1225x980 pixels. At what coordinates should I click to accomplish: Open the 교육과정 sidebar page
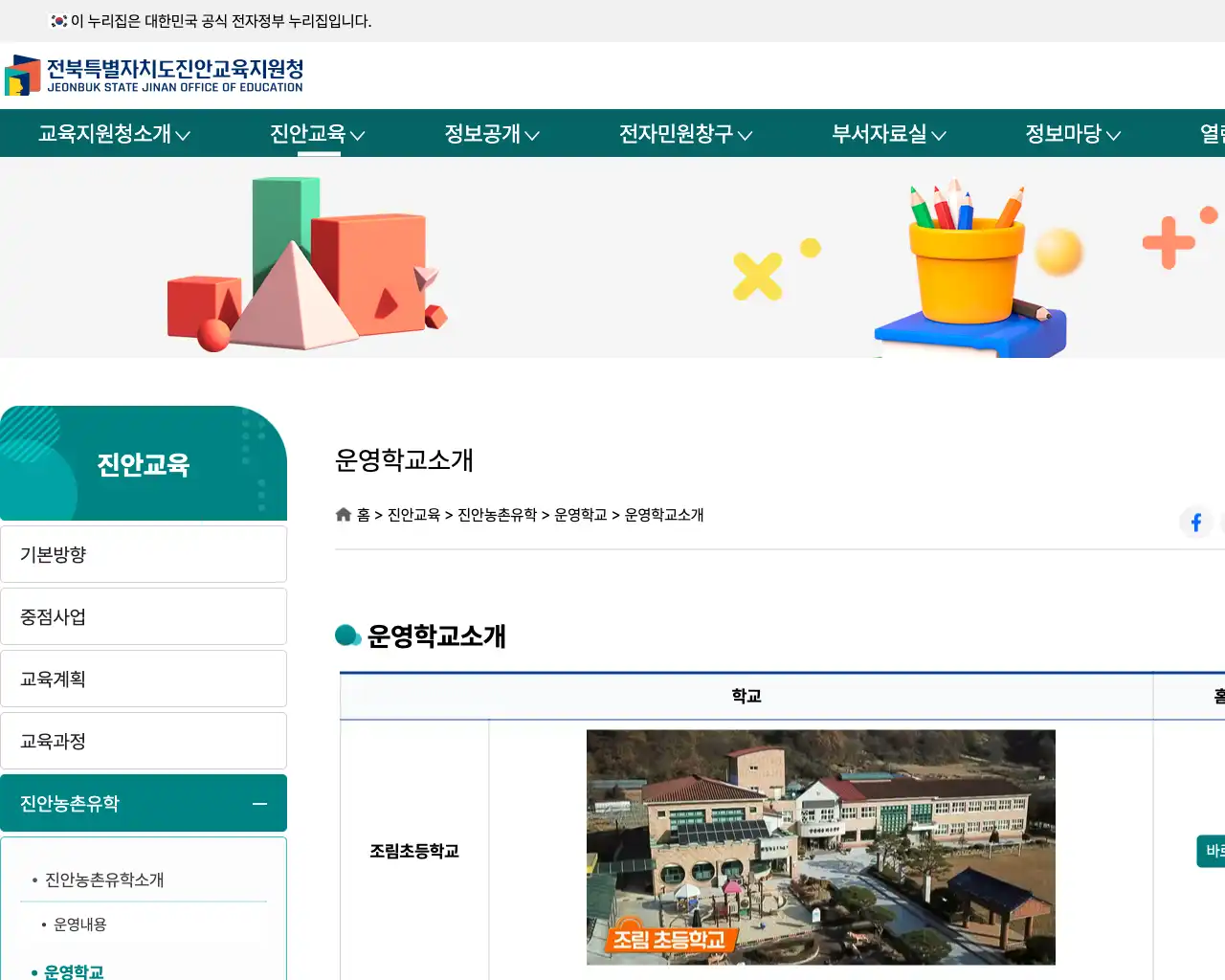(144, 740)
